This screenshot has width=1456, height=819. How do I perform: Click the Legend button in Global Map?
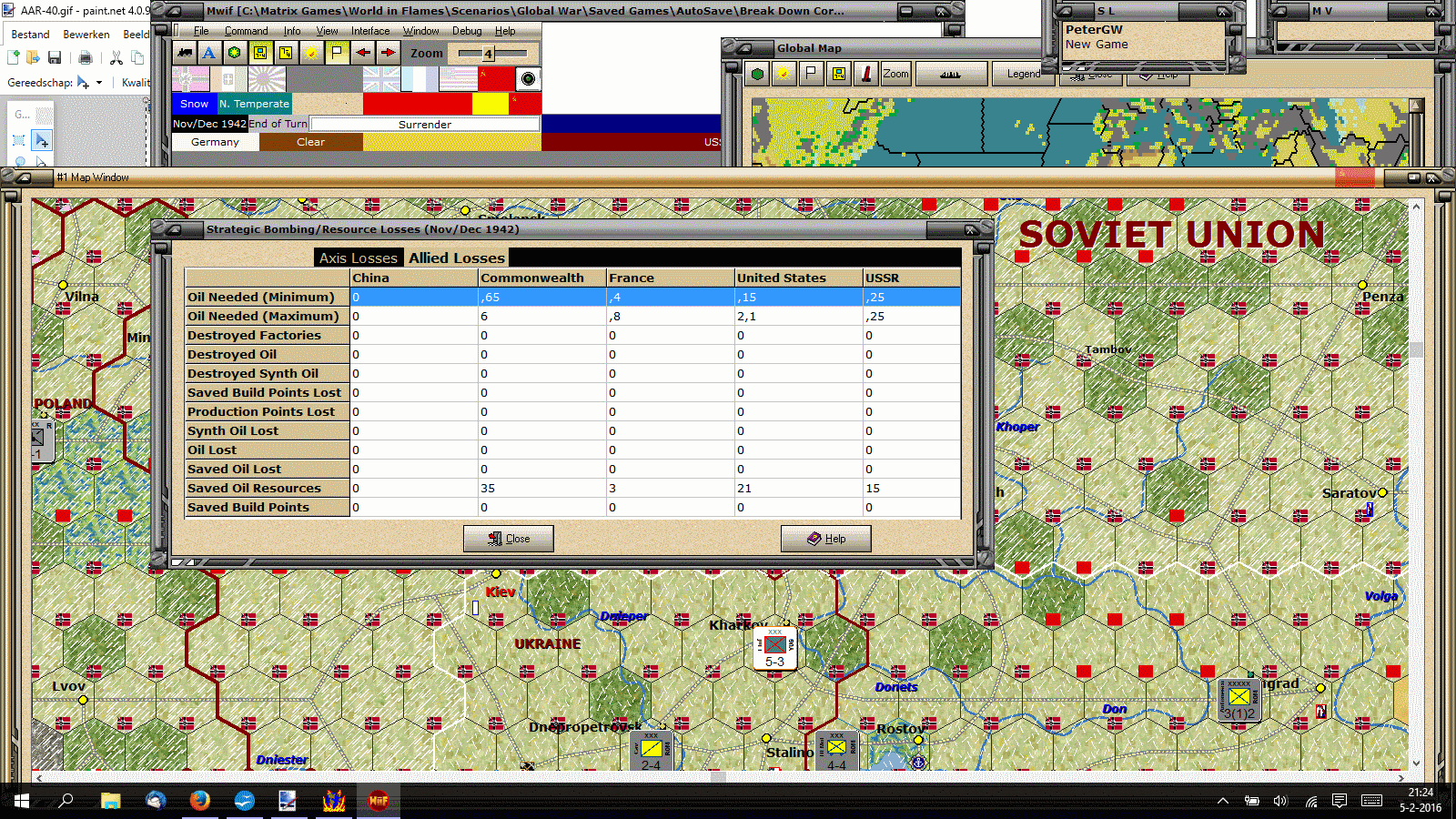pos(1023,74)
